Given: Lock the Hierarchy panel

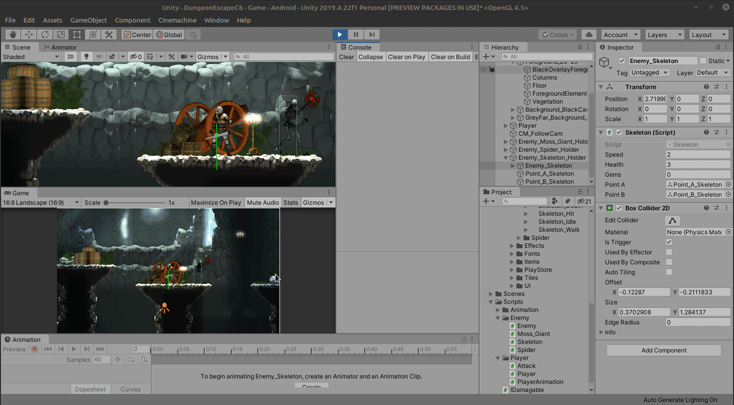Looking at the screenshot, I should click(x=580, y=47).
